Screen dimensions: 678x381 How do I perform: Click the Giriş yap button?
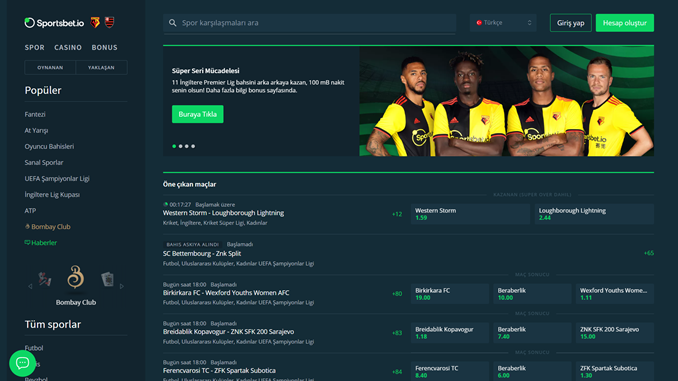[x=570, y=23]
